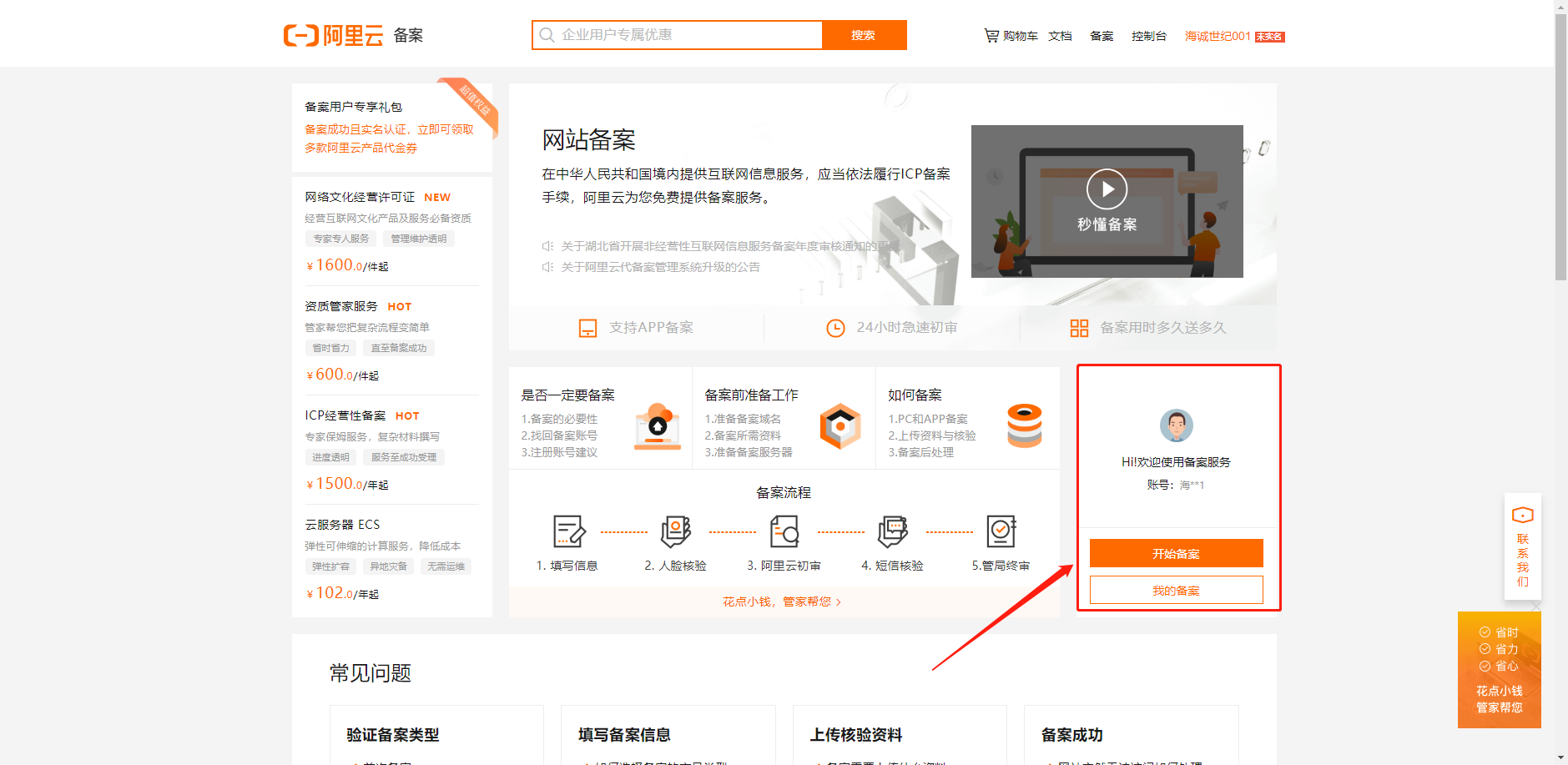The height and width of the screenshot is (765, 1568).
Task: Click the 短信核验 step icon
Action: click(x=893, y=531)
